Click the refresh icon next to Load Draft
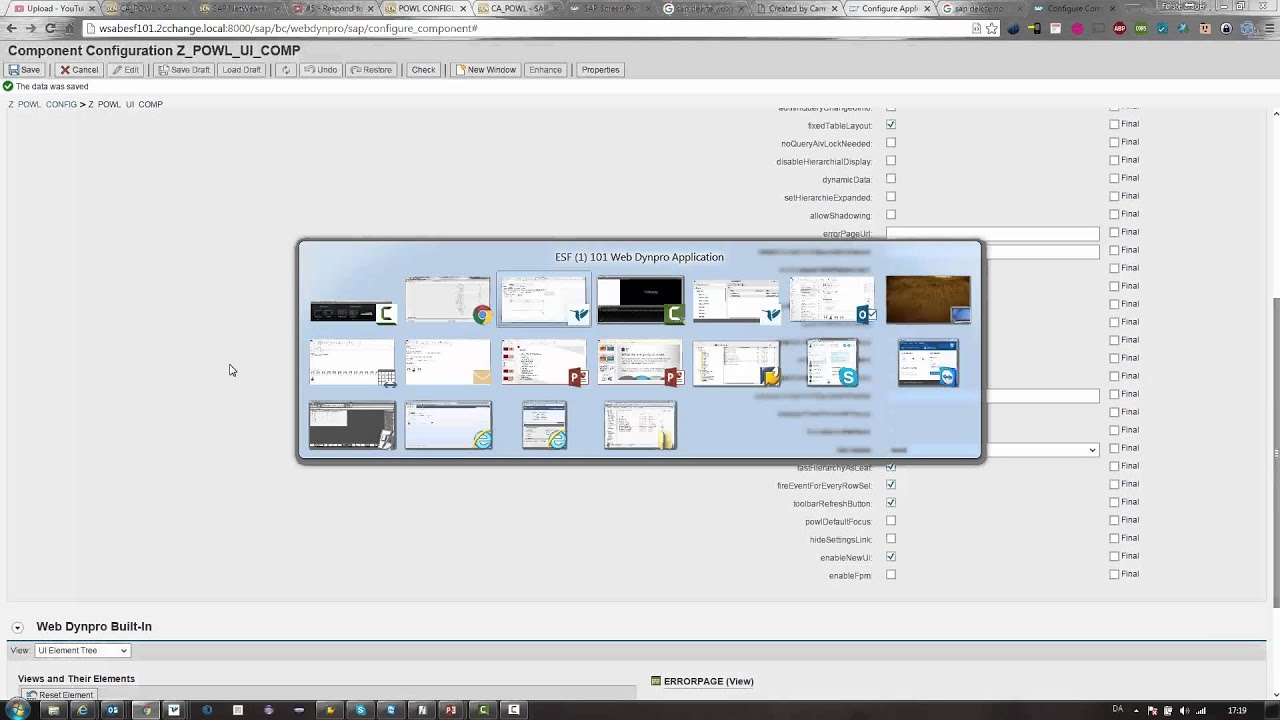Viewport: 1280px width, 720px height. click(286, 70)
